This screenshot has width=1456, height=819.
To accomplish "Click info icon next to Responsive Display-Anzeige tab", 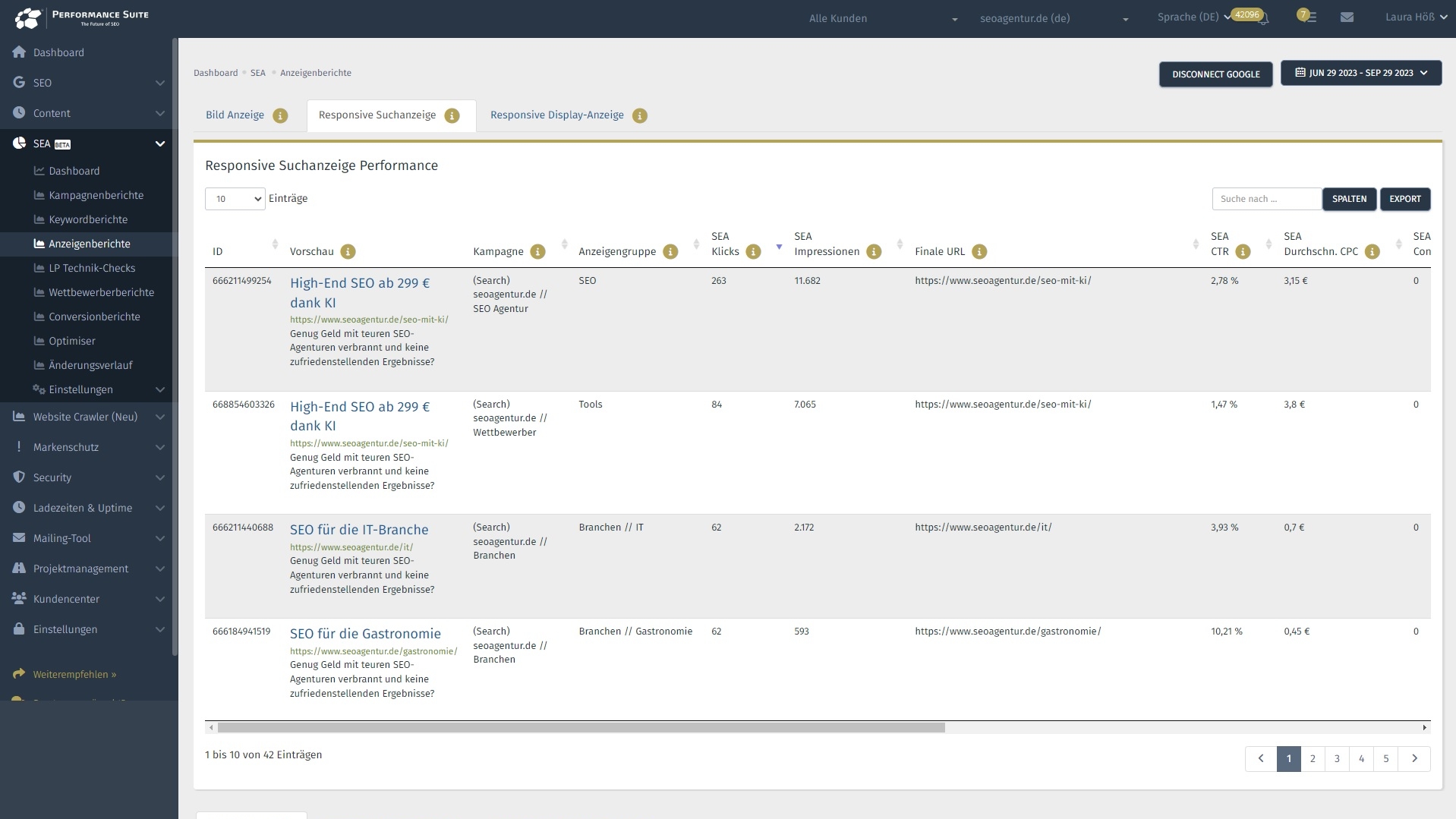I will pos(640,115).
